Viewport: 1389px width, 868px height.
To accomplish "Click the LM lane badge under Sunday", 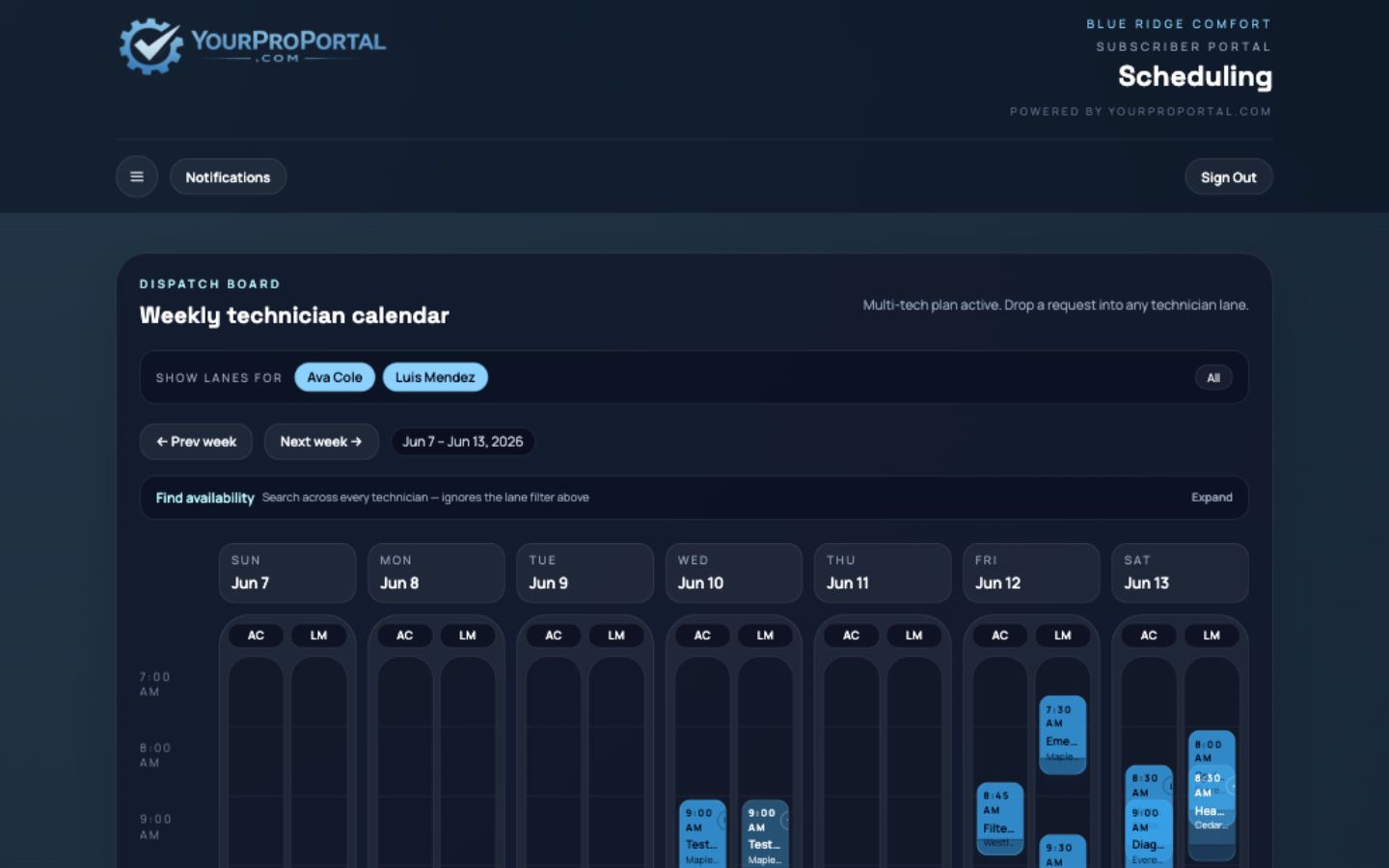I will (318, 636).
